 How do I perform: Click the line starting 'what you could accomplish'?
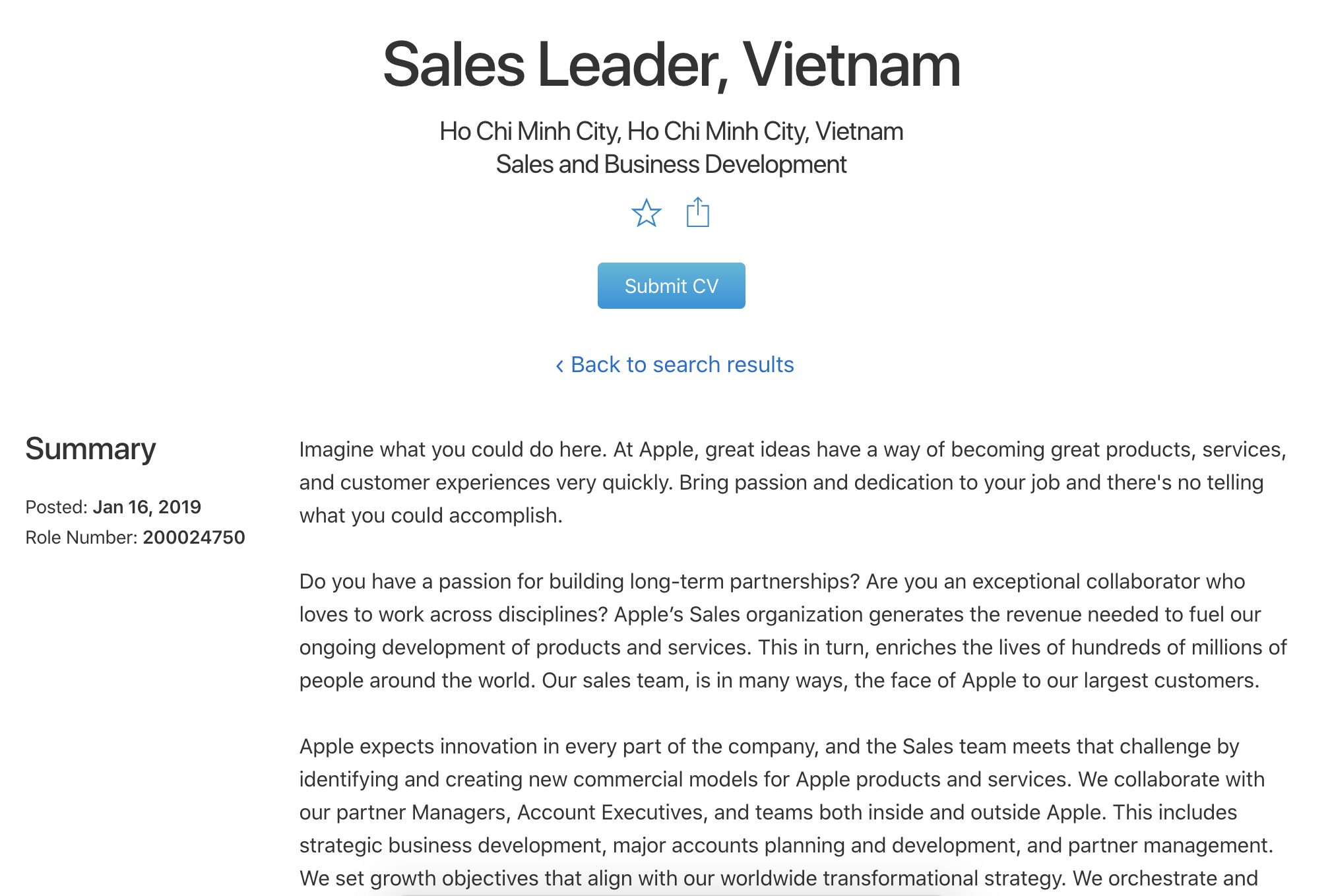click(x=431, y=515)
